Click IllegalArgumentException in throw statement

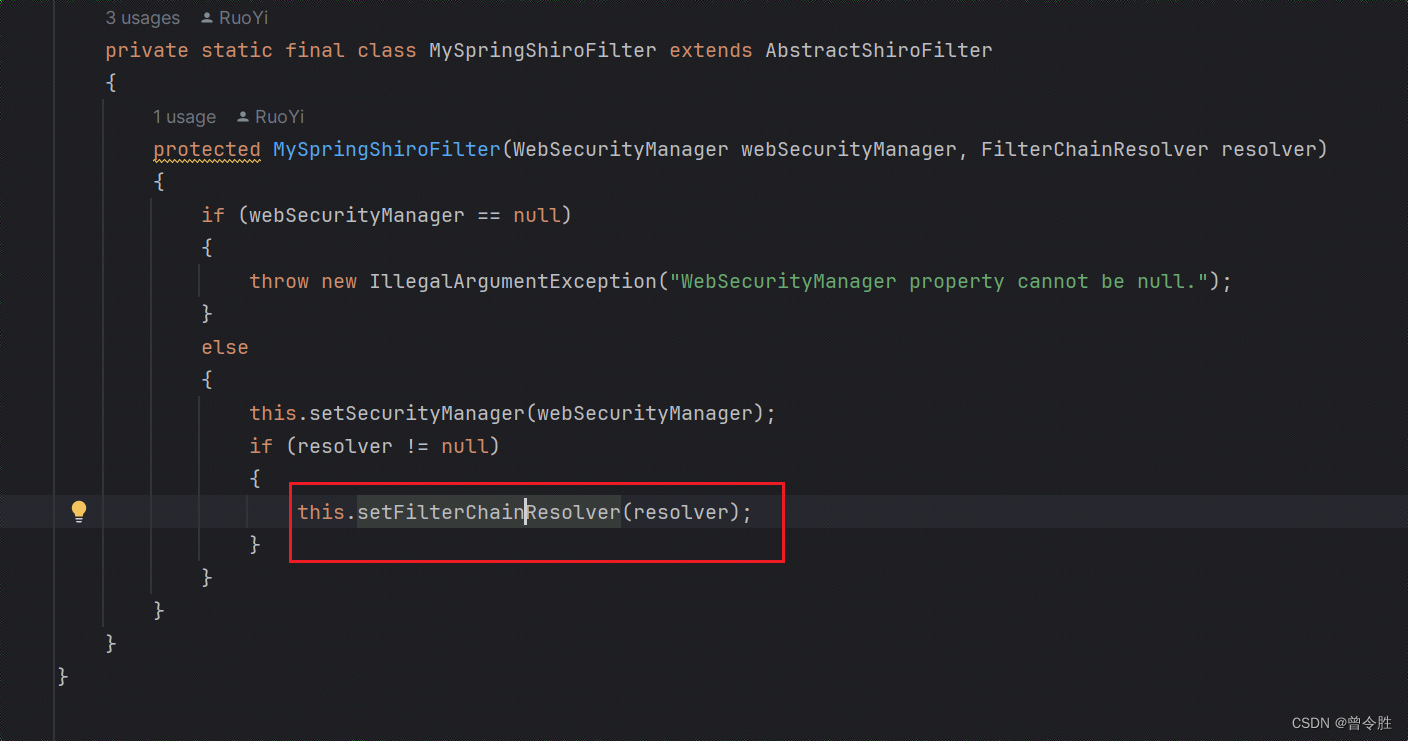[513, 281]
